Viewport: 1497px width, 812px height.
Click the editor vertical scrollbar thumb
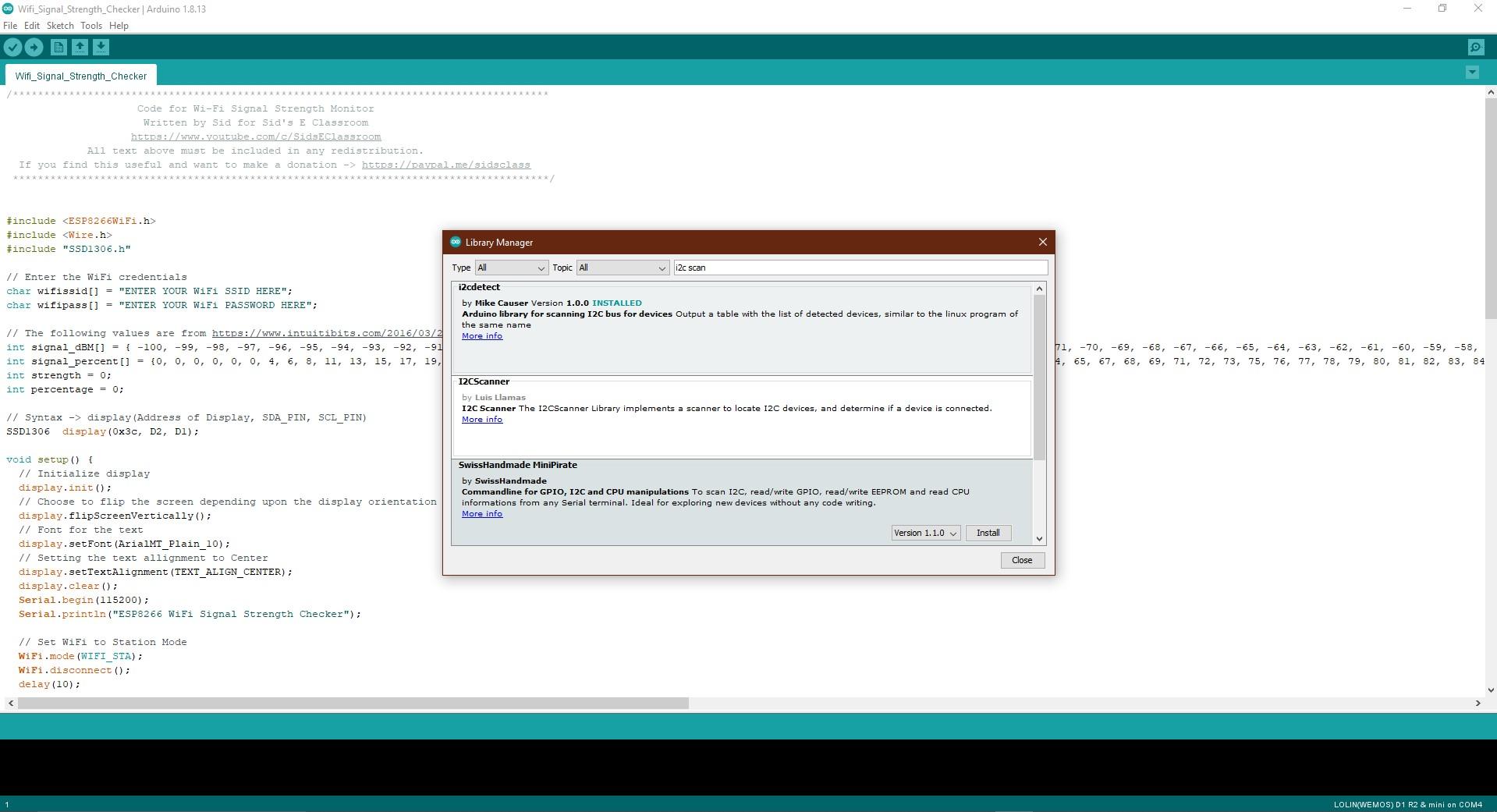click(1491, 207)
